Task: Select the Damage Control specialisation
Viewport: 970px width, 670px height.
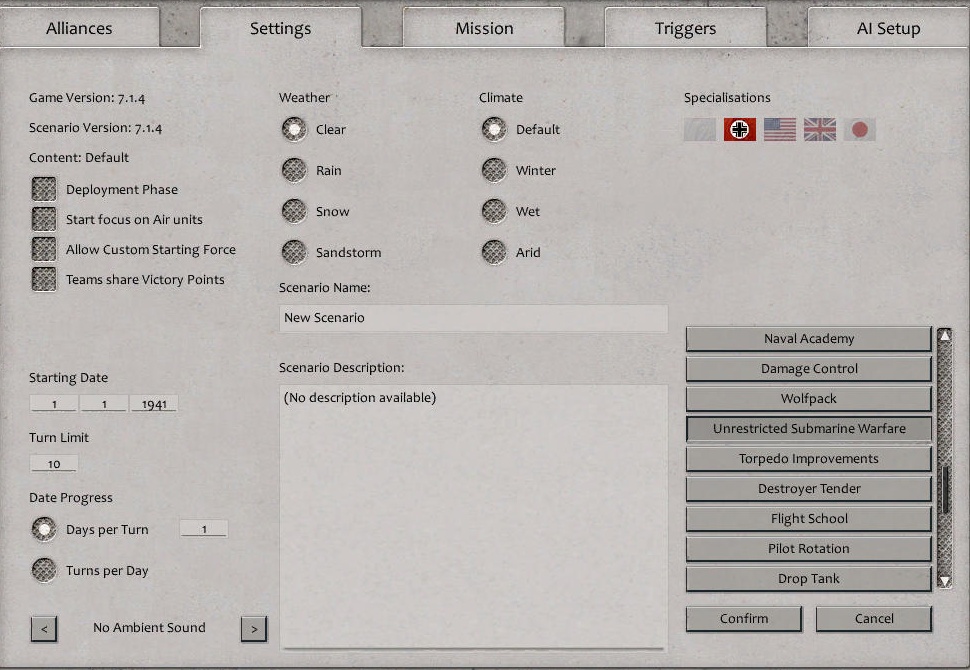Action: tap(809, 369)
